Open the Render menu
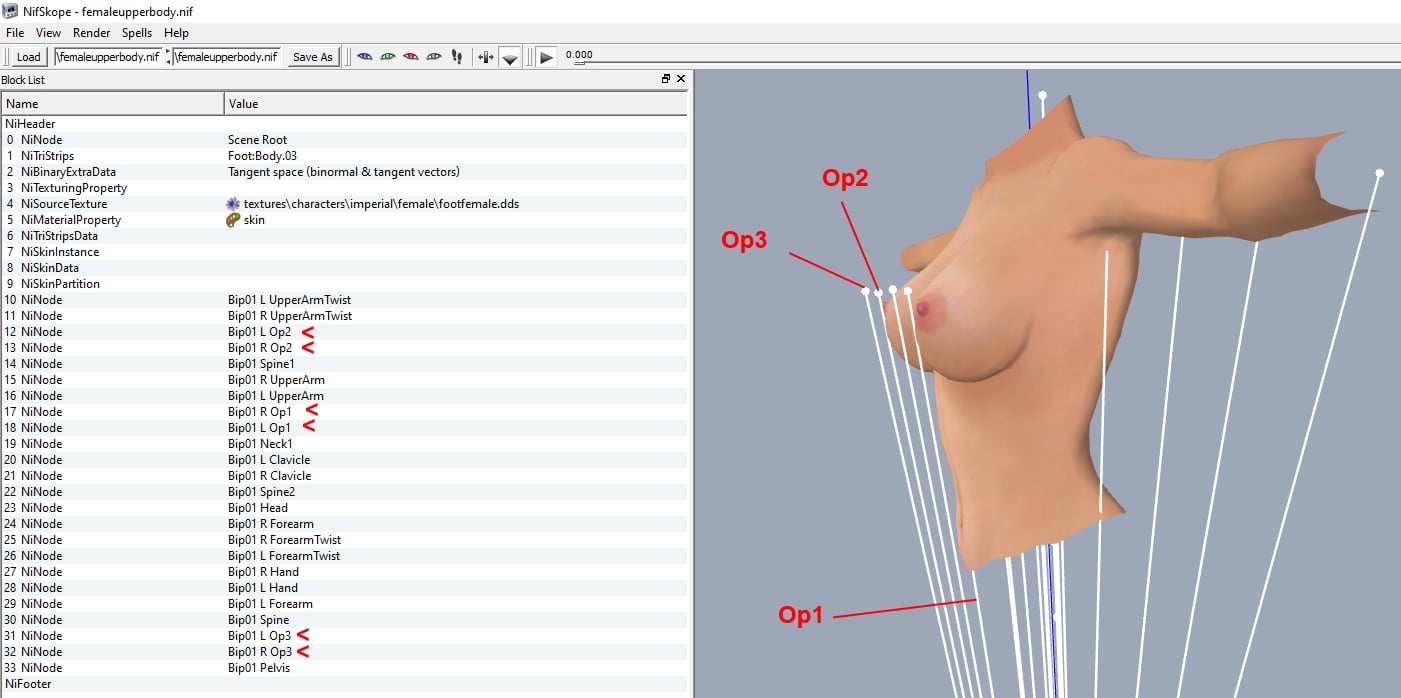The height and width of the screenshot is (698, 1401). (92, 33)
